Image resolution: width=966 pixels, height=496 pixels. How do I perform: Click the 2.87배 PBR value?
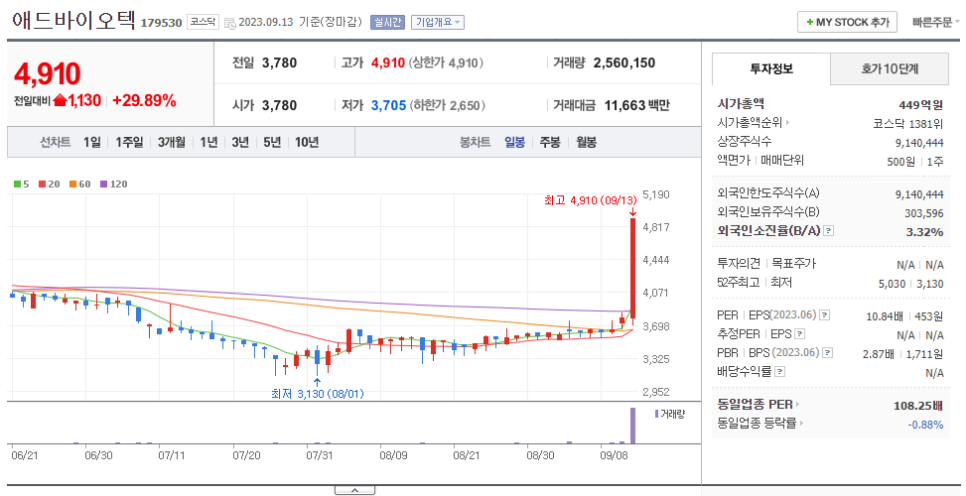point(878,354)
